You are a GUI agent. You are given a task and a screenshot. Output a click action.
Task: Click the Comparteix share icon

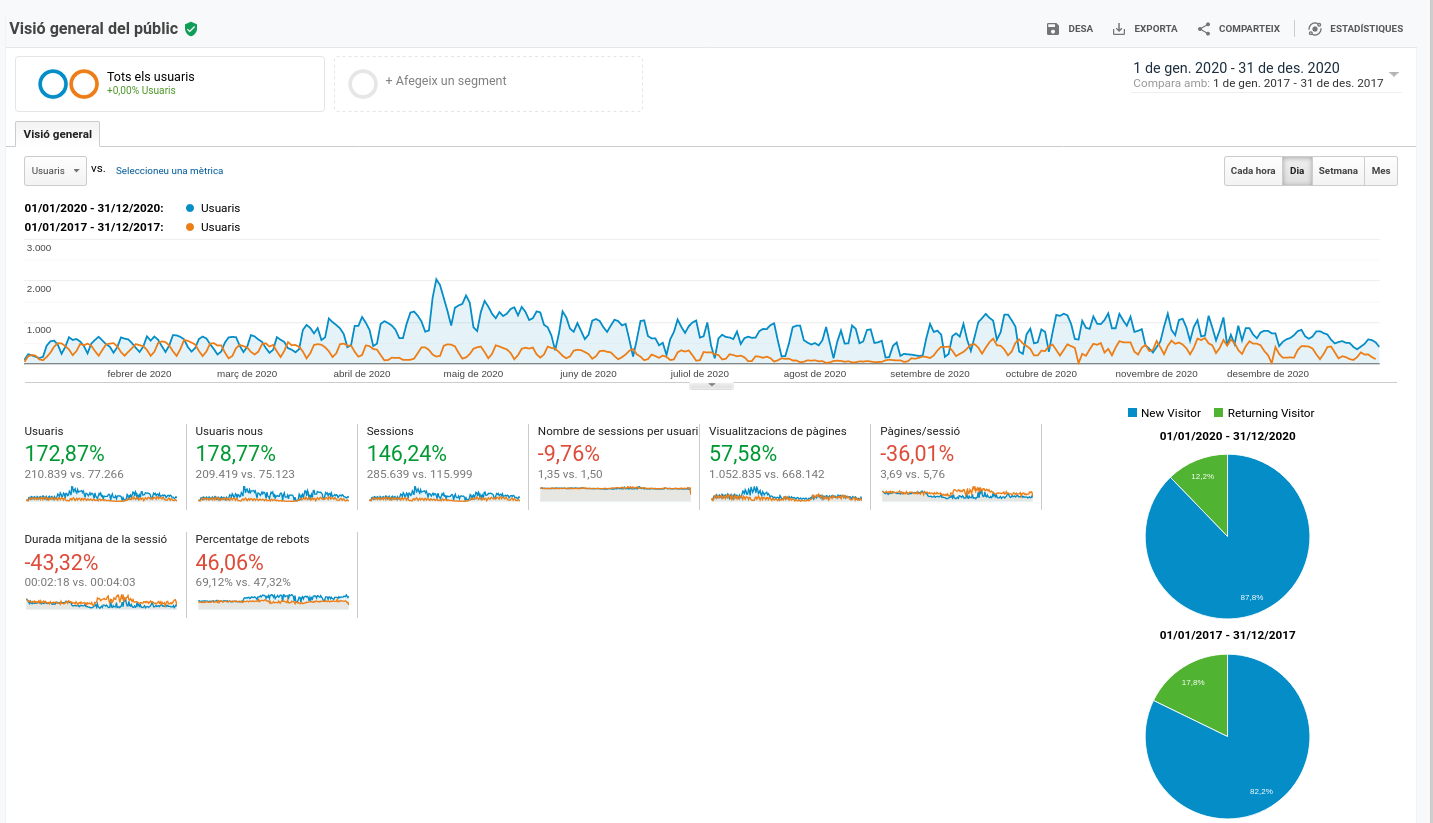(x=1204, y=29)
